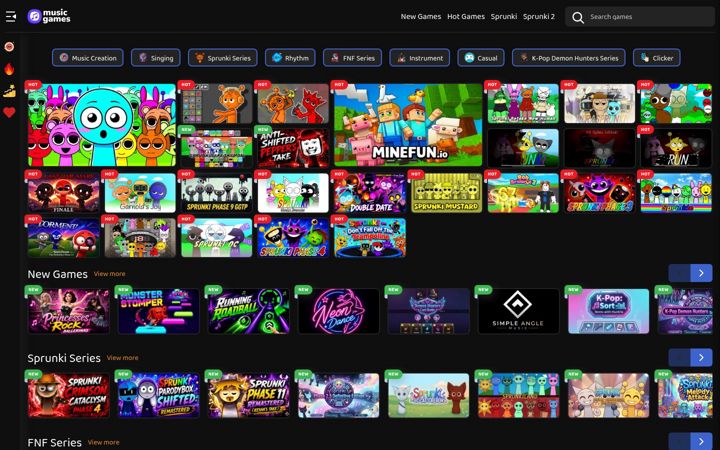Go to Sprunki 2 in the top navigation
The image size is (720, 450).
[539, 17]
